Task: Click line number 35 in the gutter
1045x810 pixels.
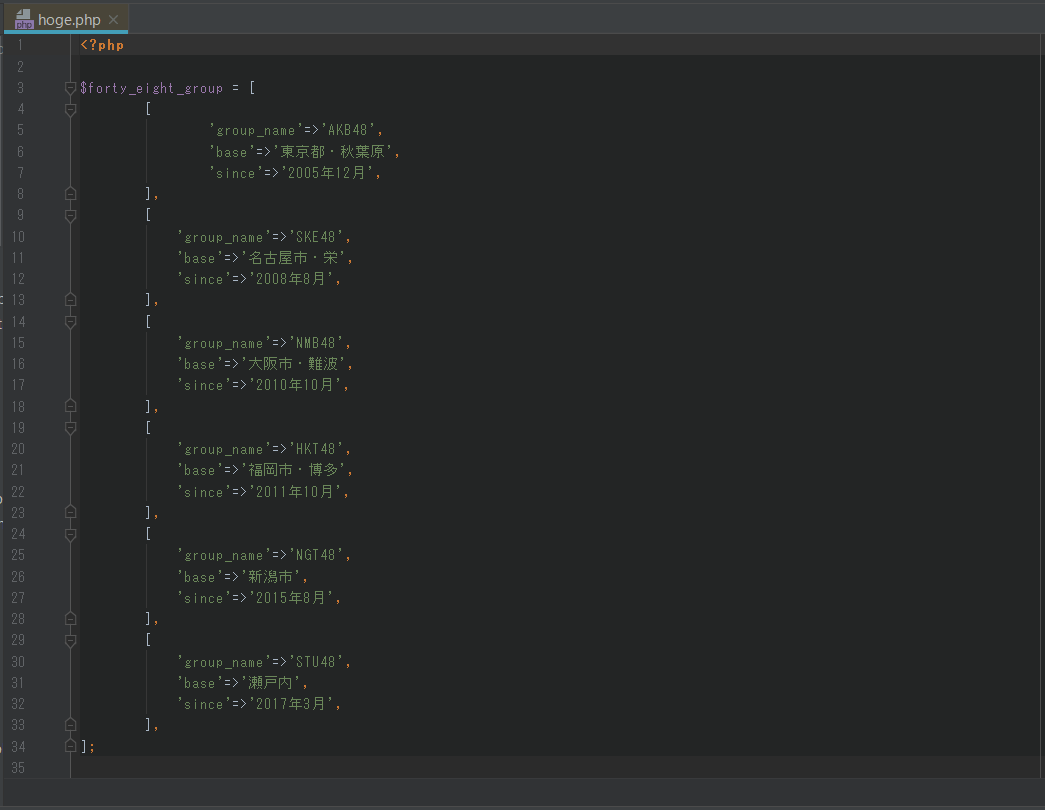Action: click(18, 767)
